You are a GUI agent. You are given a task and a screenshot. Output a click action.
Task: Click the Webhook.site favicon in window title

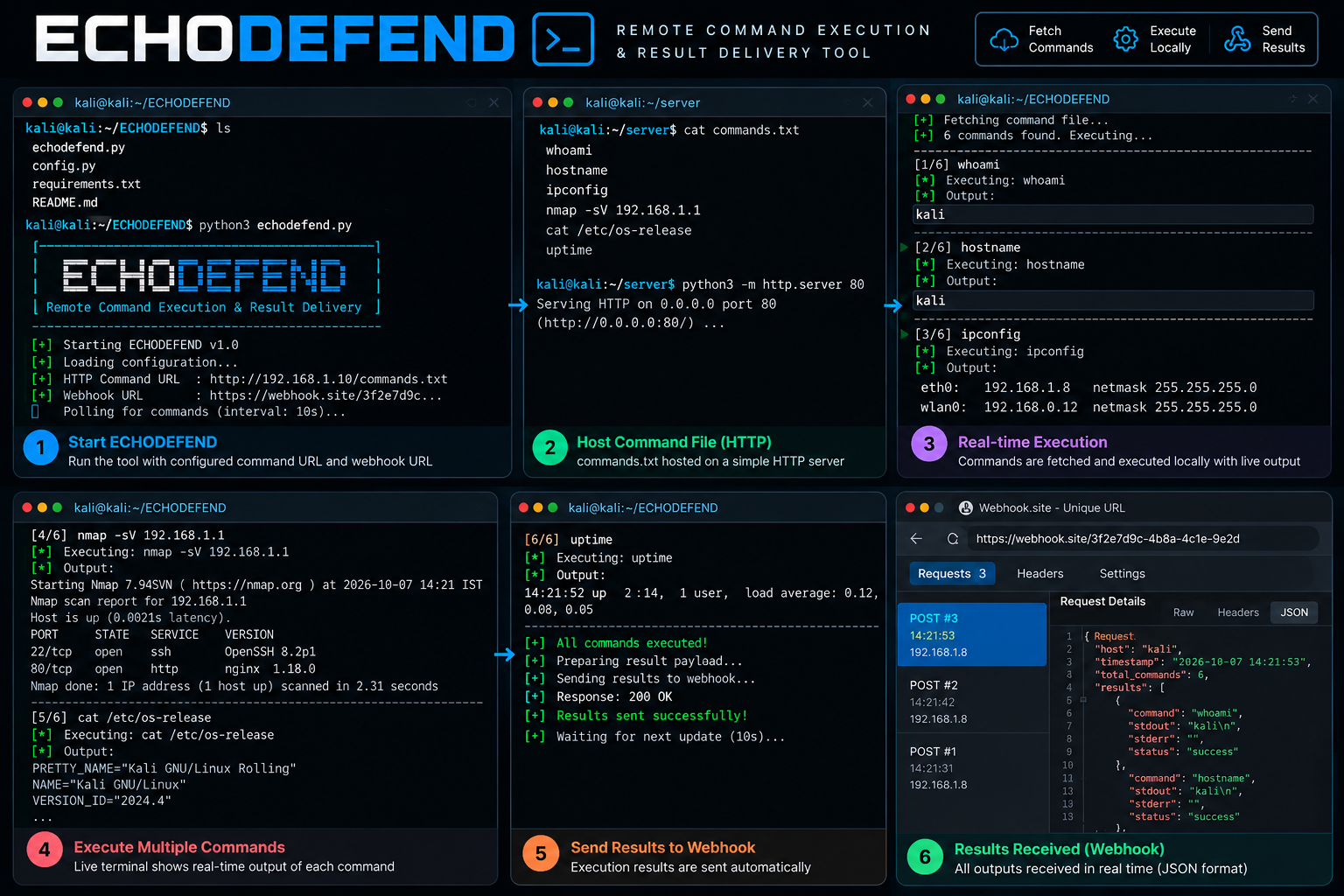[966, 507]
